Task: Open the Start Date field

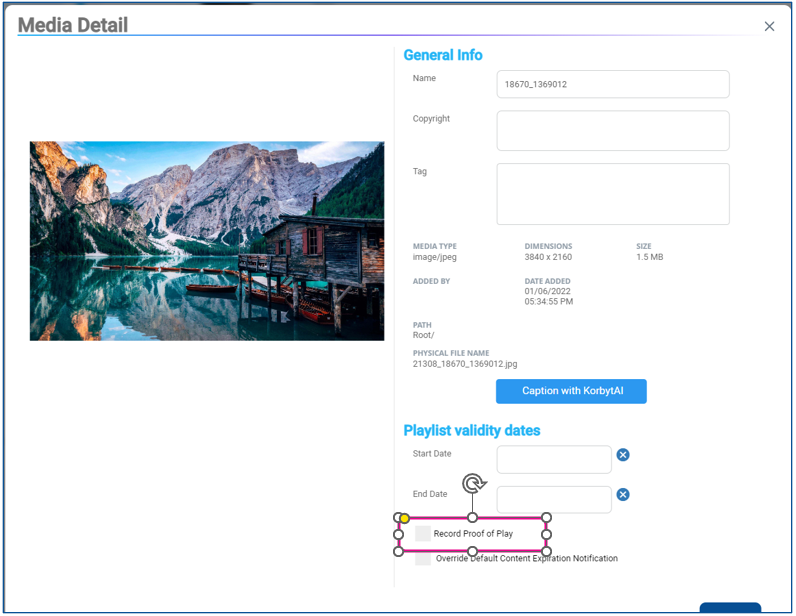Action: 554,459
